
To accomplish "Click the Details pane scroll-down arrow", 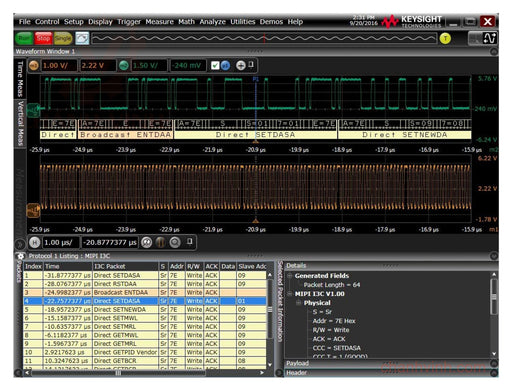I will coord(494,354).
